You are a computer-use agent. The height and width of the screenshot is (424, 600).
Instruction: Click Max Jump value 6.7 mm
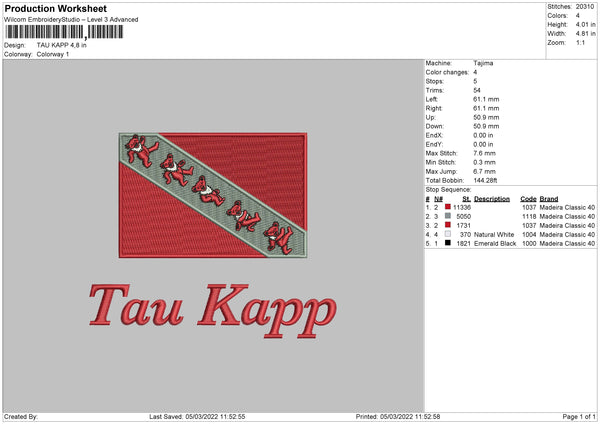pyautogui.click(x=484, y=171)
